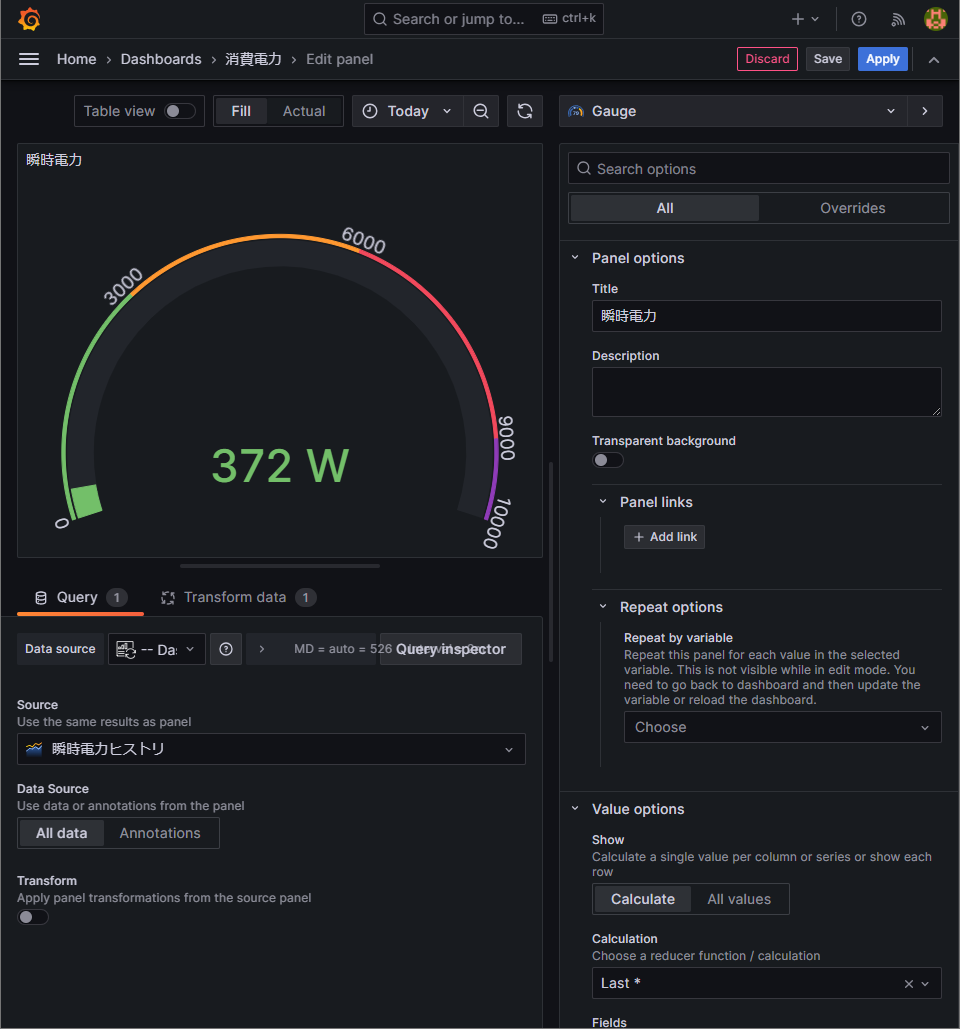Switch to the Transform data tab

click(x=235, y=597)
